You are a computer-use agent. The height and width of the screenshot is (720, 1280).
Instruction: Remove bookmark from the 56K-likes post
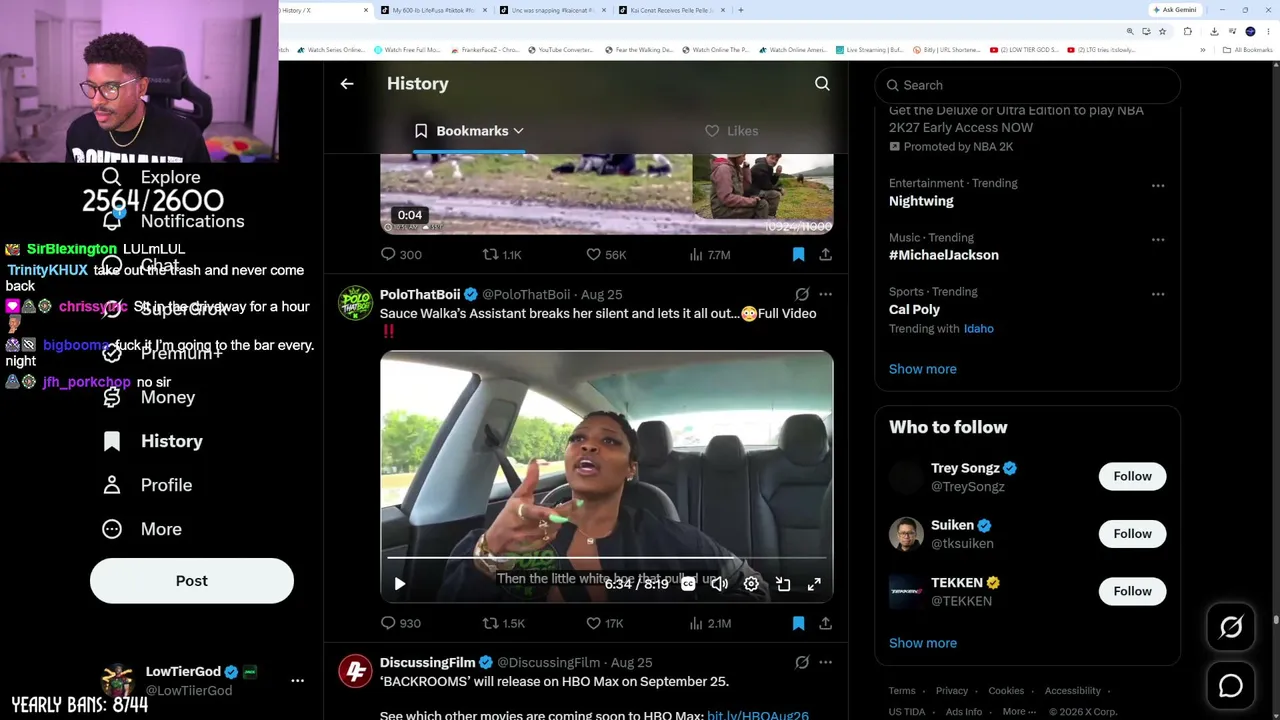[x=798, y=255]
